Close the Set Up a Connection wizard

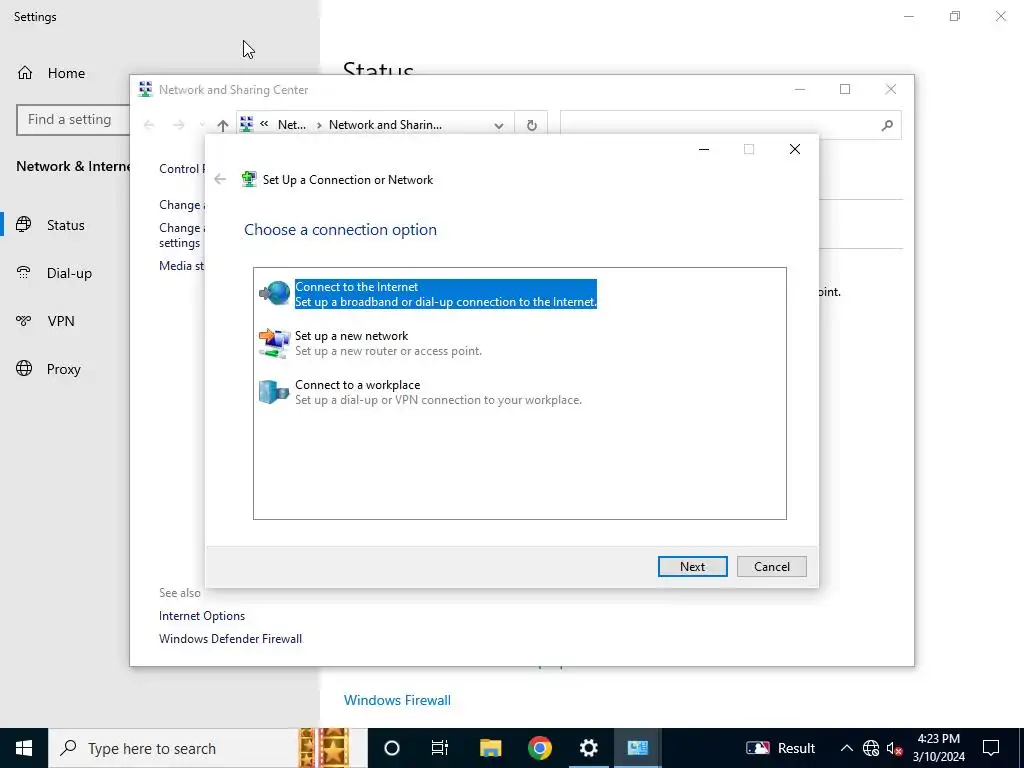pyautogui.click(x=795, y=149)
